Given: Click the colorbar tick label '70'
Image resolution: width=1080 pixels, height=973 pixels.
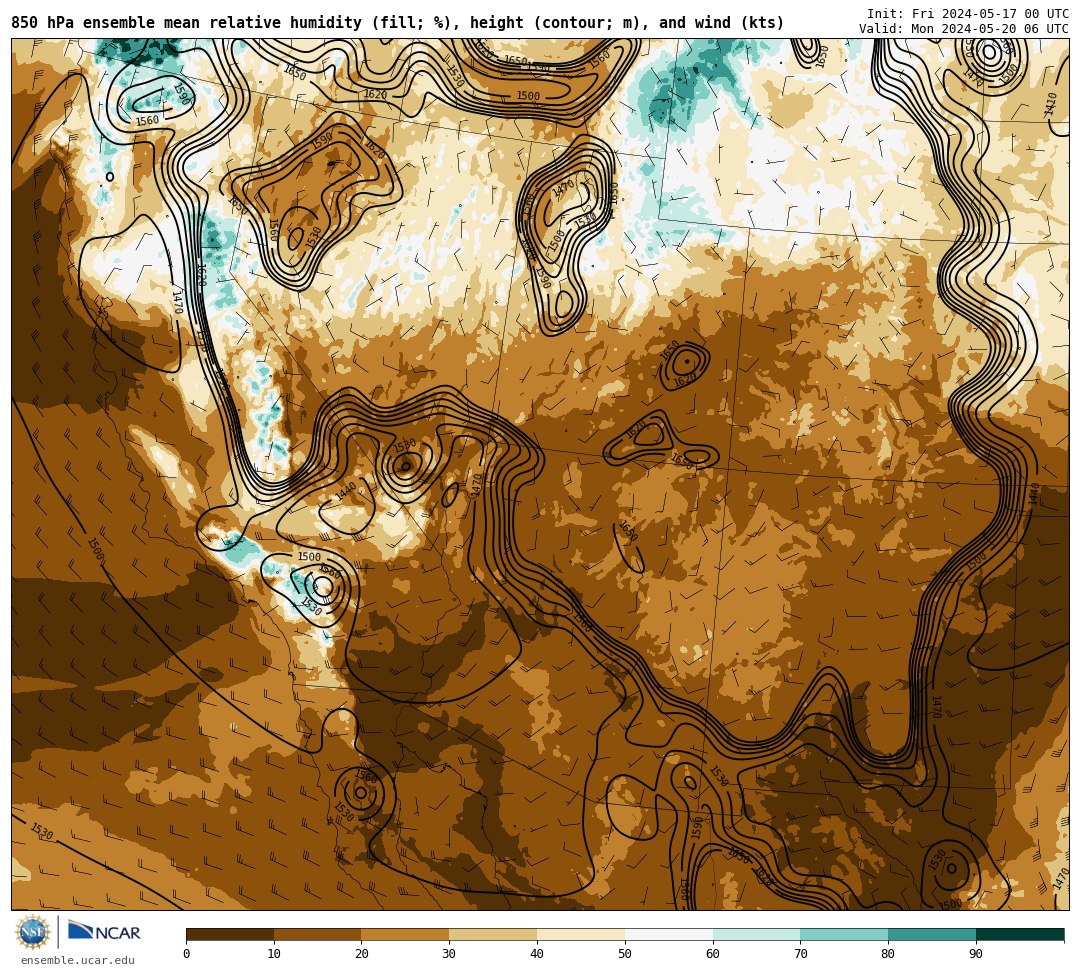Looking at the screenshot, I should click(800, 954).
